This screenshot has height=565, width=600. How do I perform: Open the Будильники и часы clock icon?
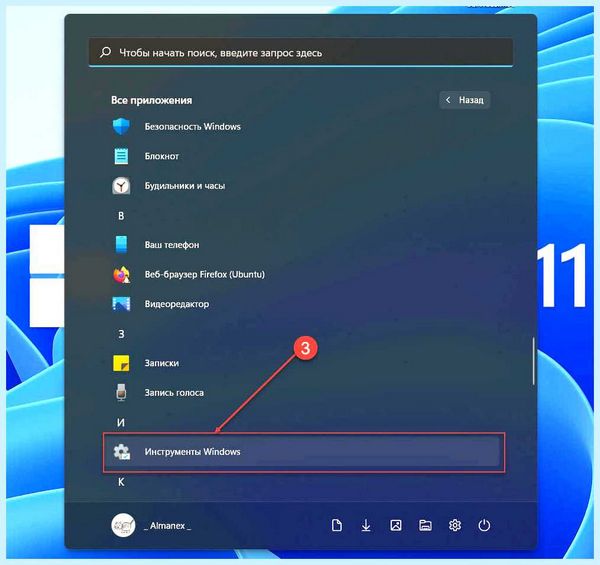121,186
